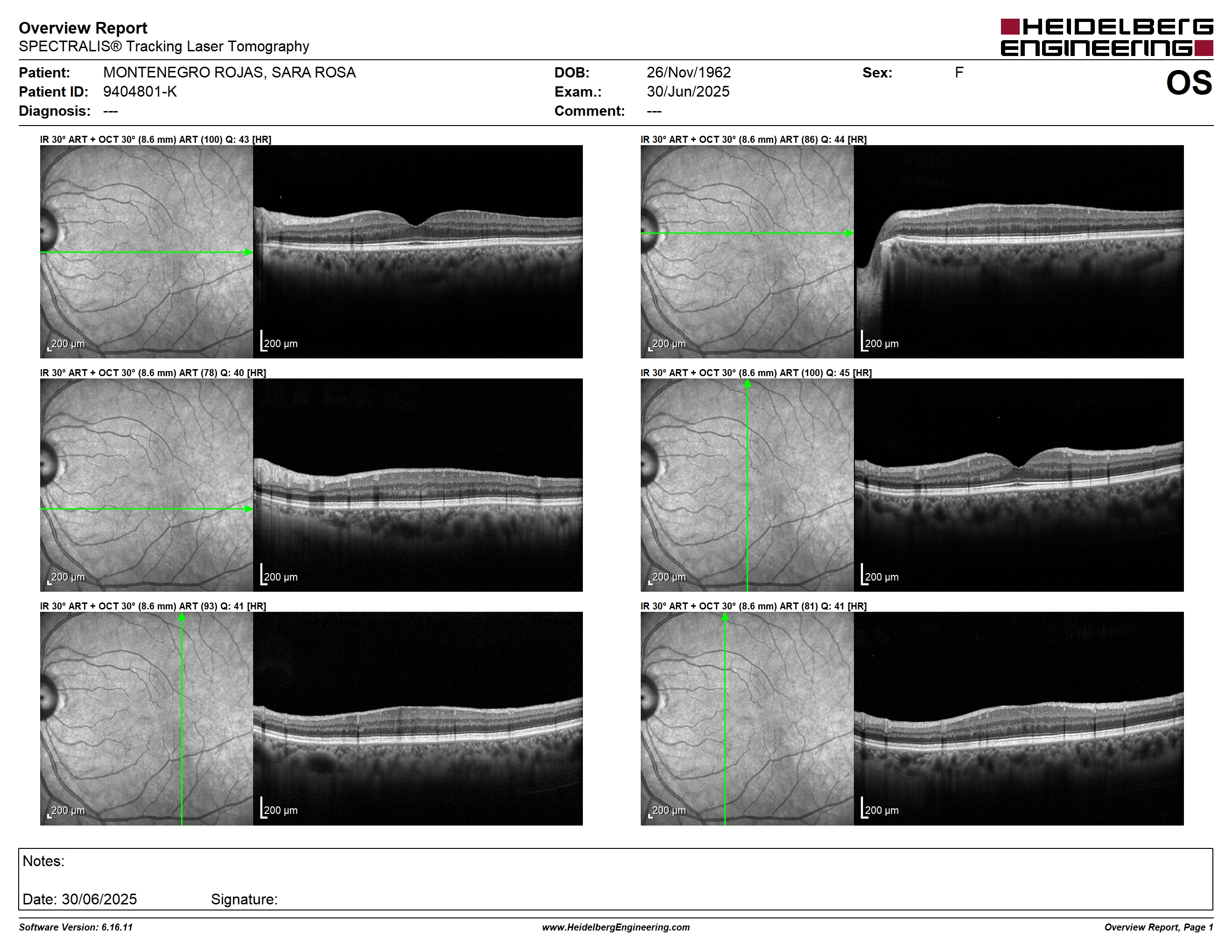Open the Q: 43 OCT B-scan with foveal pit
Viewport: 1232px width, 952px height.
coord(418,252)
